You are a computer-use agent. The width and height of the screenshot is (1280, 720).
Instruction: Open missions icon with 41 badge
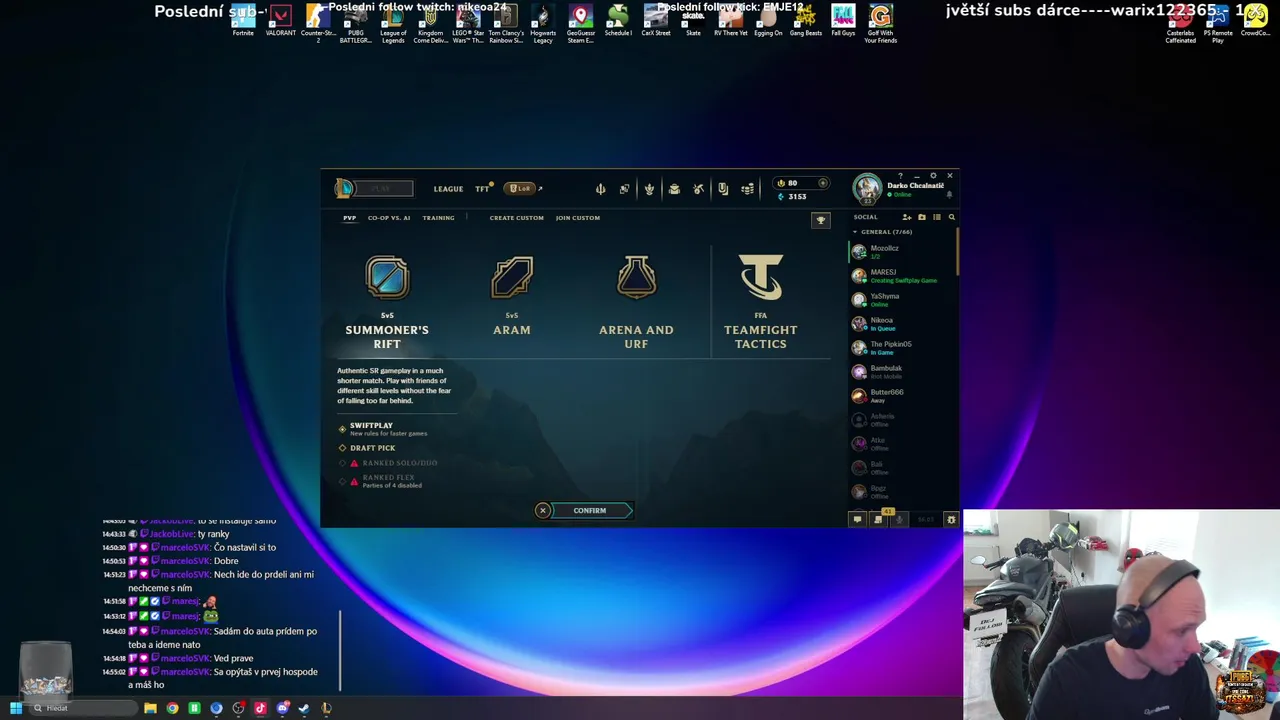pos(879,518)
